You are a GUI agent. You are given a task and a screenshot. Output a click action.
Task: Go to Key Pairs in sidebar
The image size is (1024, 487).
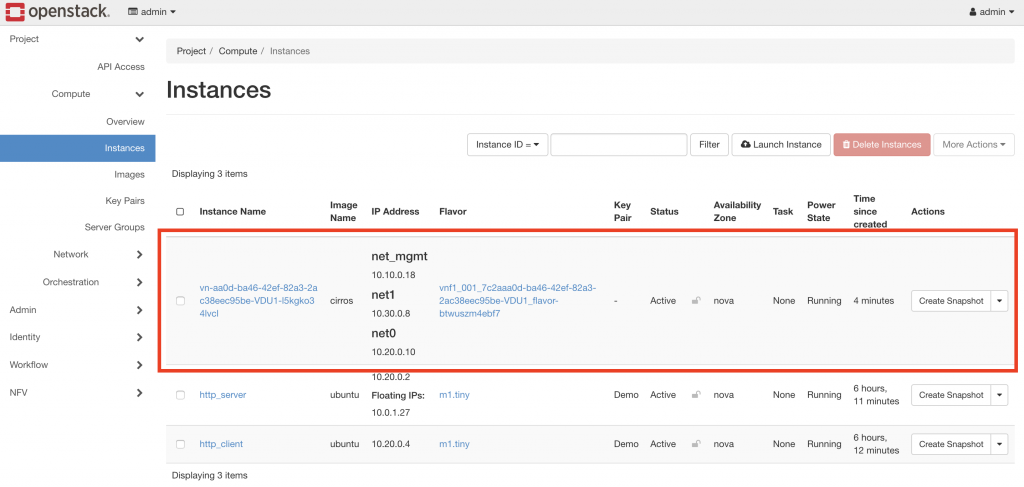(125, 201)
